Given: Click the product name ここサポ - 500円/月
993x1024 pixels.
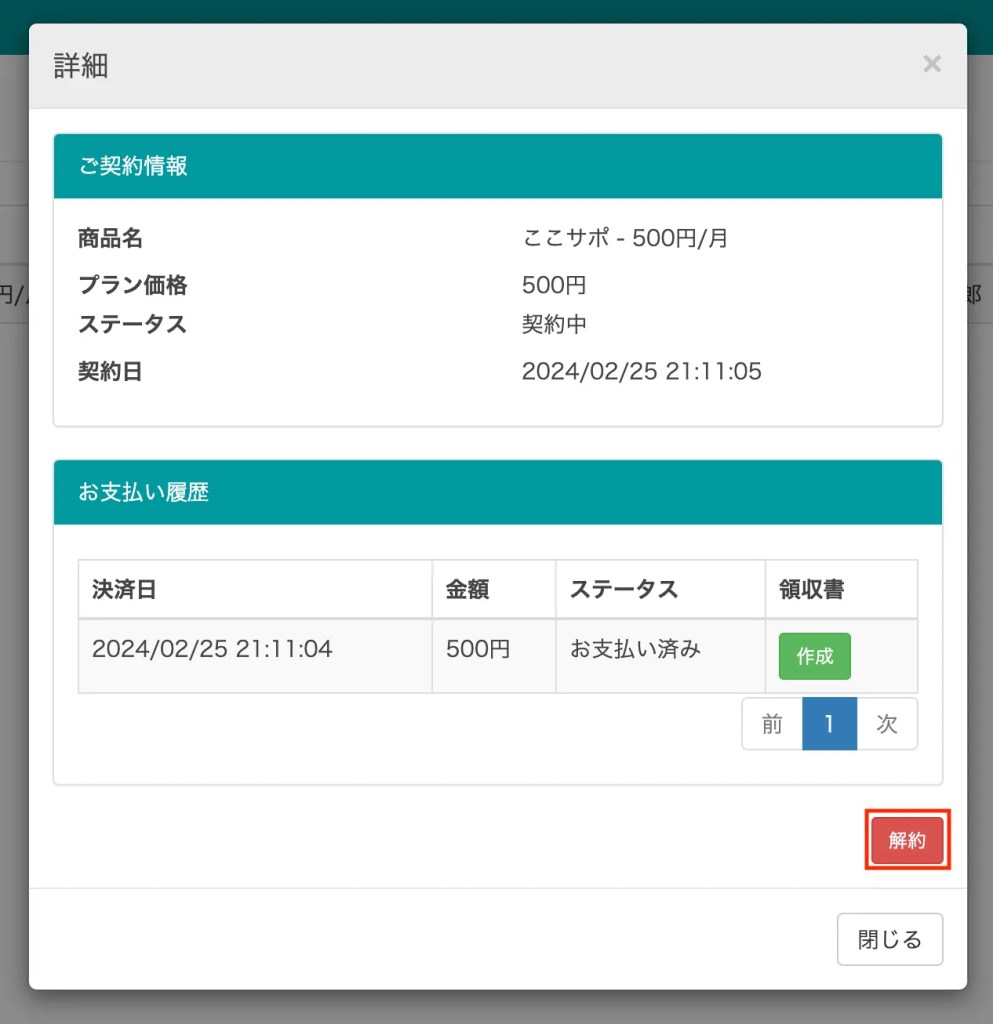Looking at the screenshot, I should pos(625,239).
